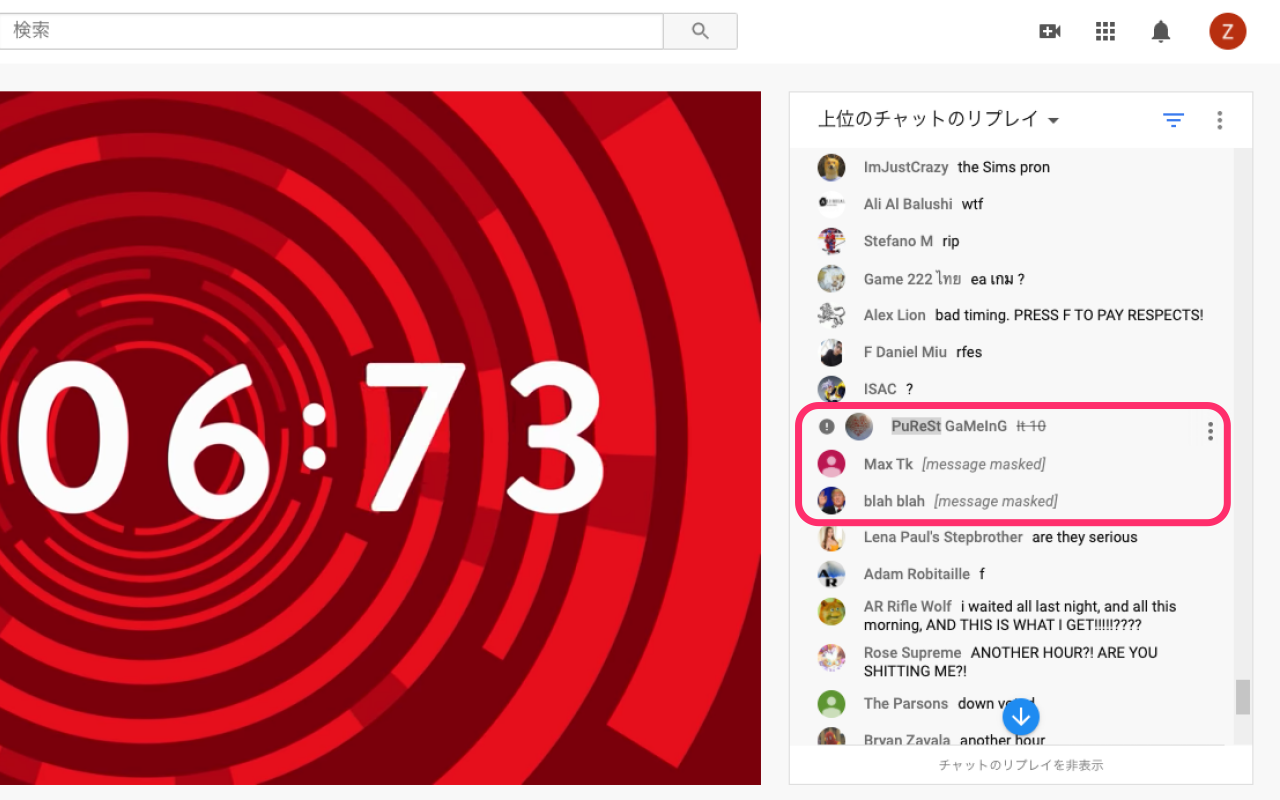Click the message 'i waited all last night'

click(1020, 615)
